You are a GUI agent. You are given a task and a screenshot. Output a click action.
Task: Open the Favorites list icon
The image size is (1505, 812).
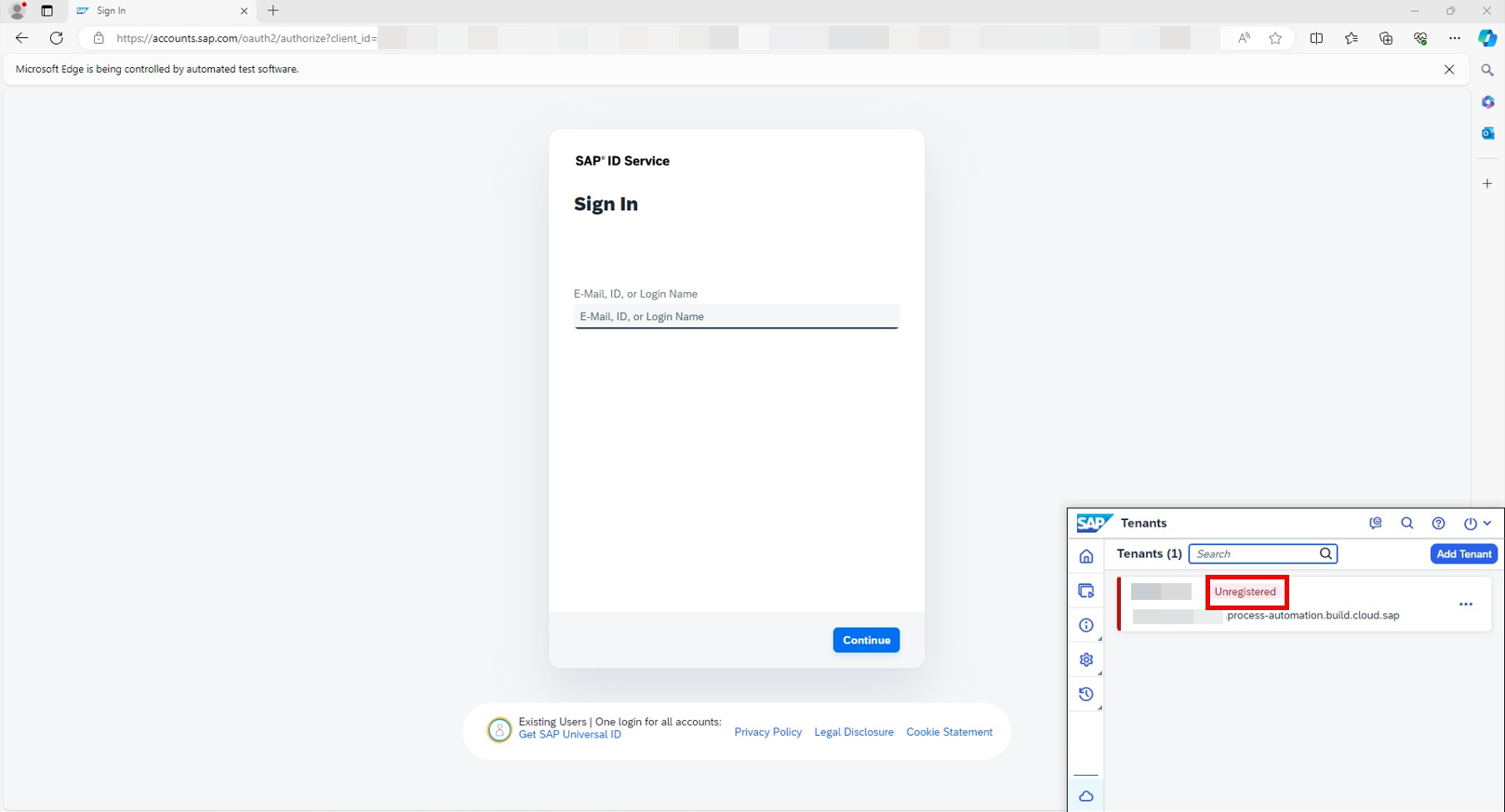(1351, 38)
